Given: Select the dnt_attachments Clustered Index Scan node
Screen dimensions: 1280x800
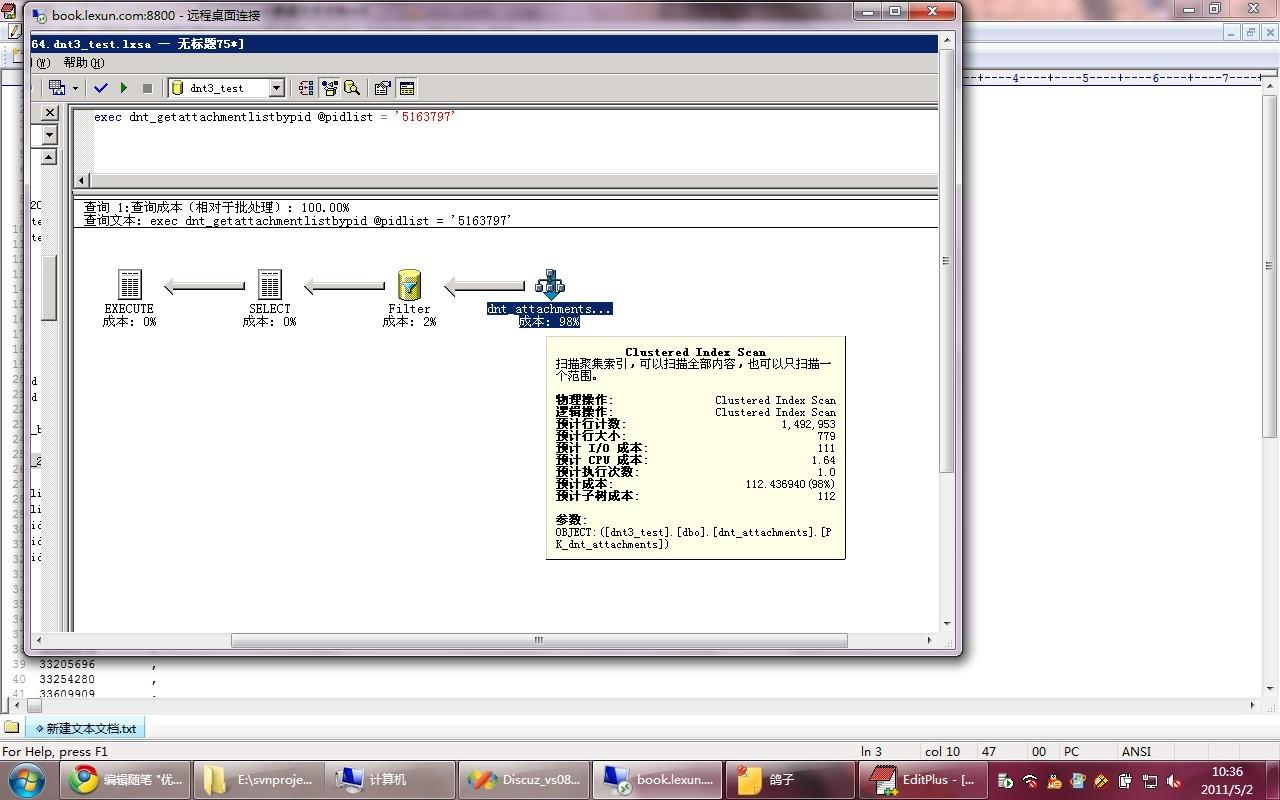Looking at the screenshot, I should coord(549,285).
